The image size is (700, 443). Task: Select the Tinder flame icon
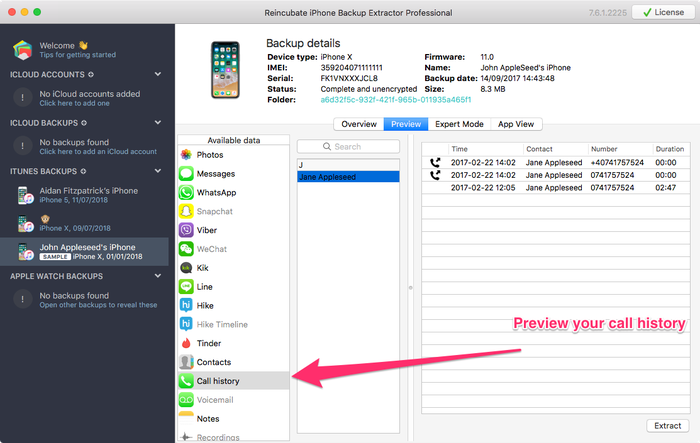186,343
